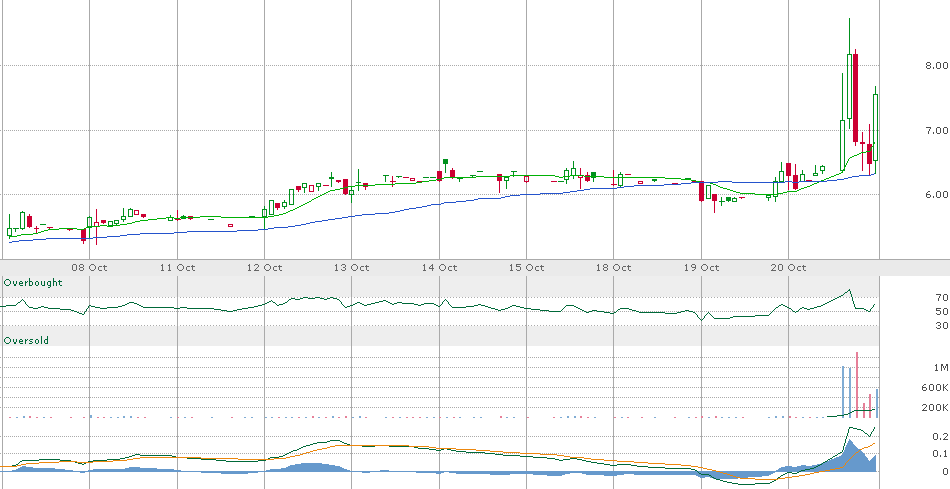This screenshot has height=489, width=950.
Task: Click the 7.00 price axis label
Action: point(936,130)
